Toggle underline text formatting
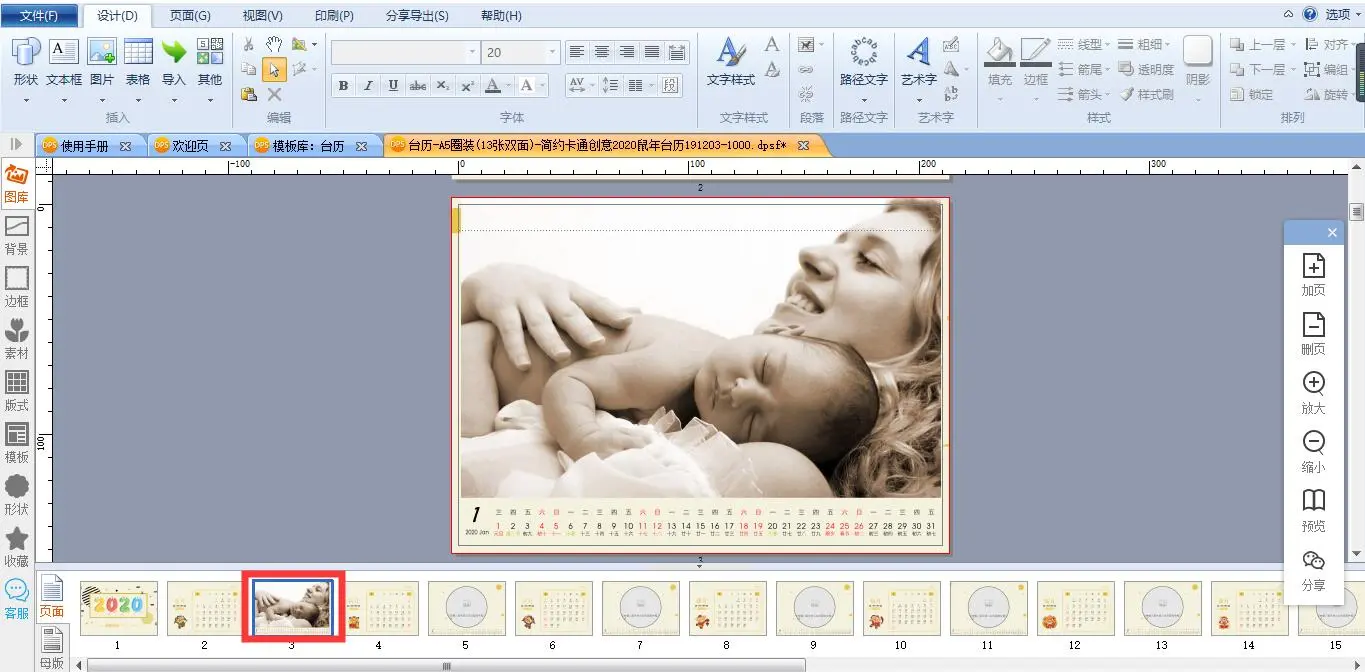1365x672 pixels. 393,86
